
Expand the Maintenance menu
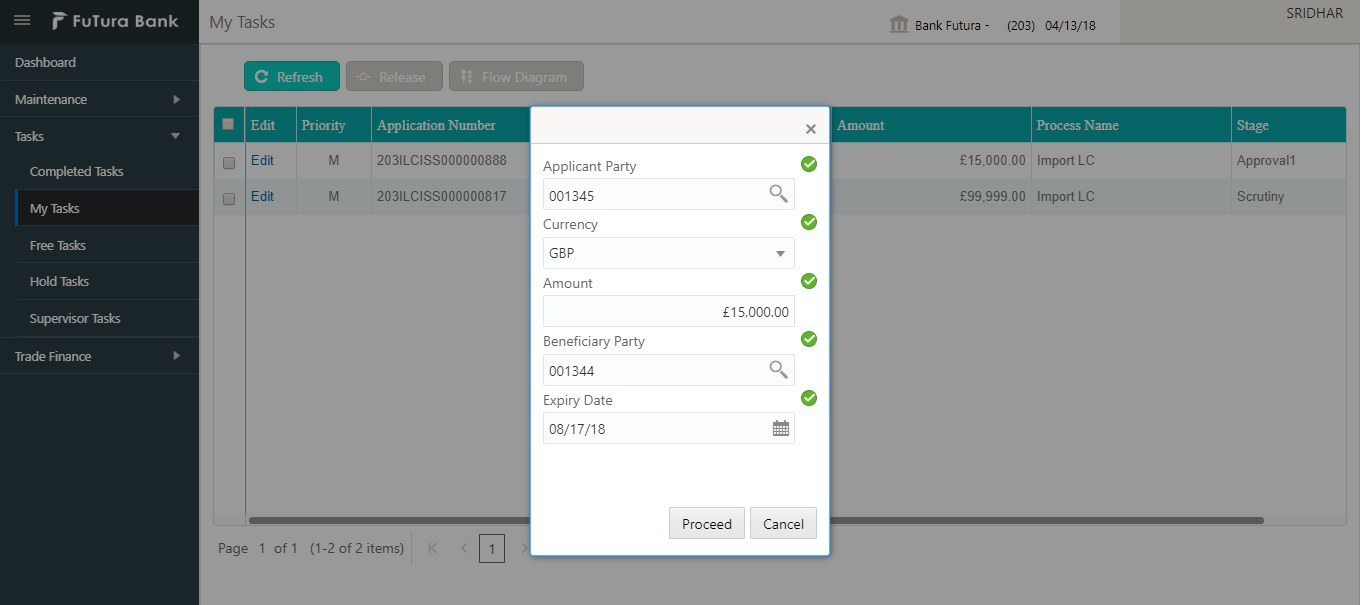pos(99,99)
